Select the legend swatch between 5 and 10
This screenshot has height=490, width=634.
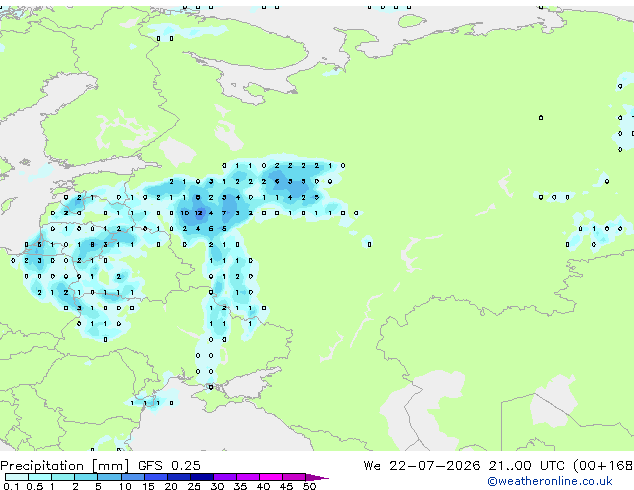(109, 477)
